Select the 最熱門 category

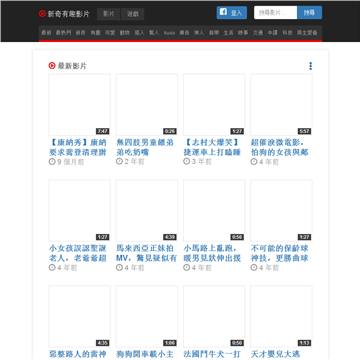coord(63,33)
